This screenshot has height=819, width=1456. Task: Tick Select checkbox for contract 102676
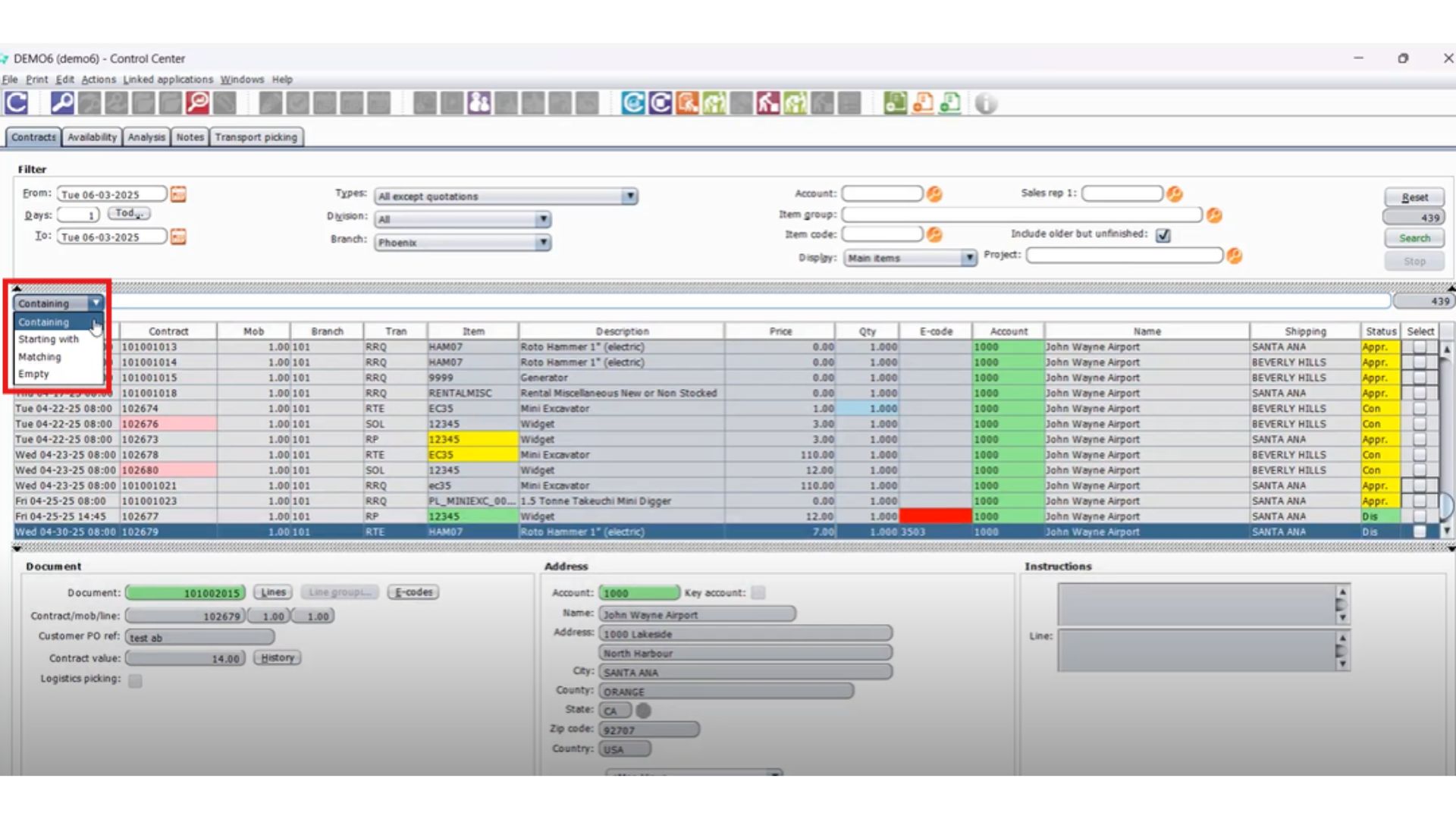tap(1420, 424)
